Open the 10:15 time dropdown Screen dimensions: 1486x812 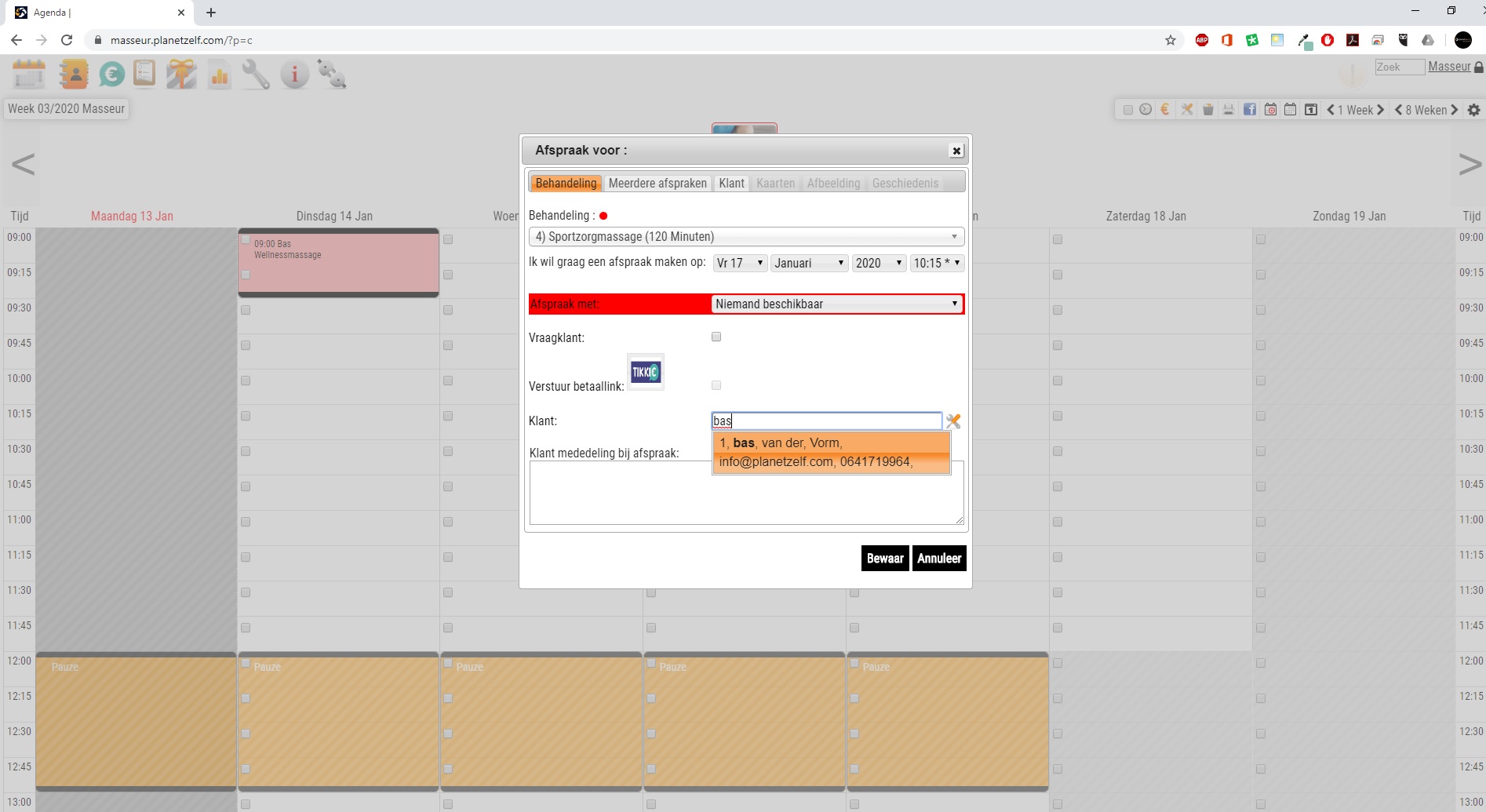coord(936,264)
